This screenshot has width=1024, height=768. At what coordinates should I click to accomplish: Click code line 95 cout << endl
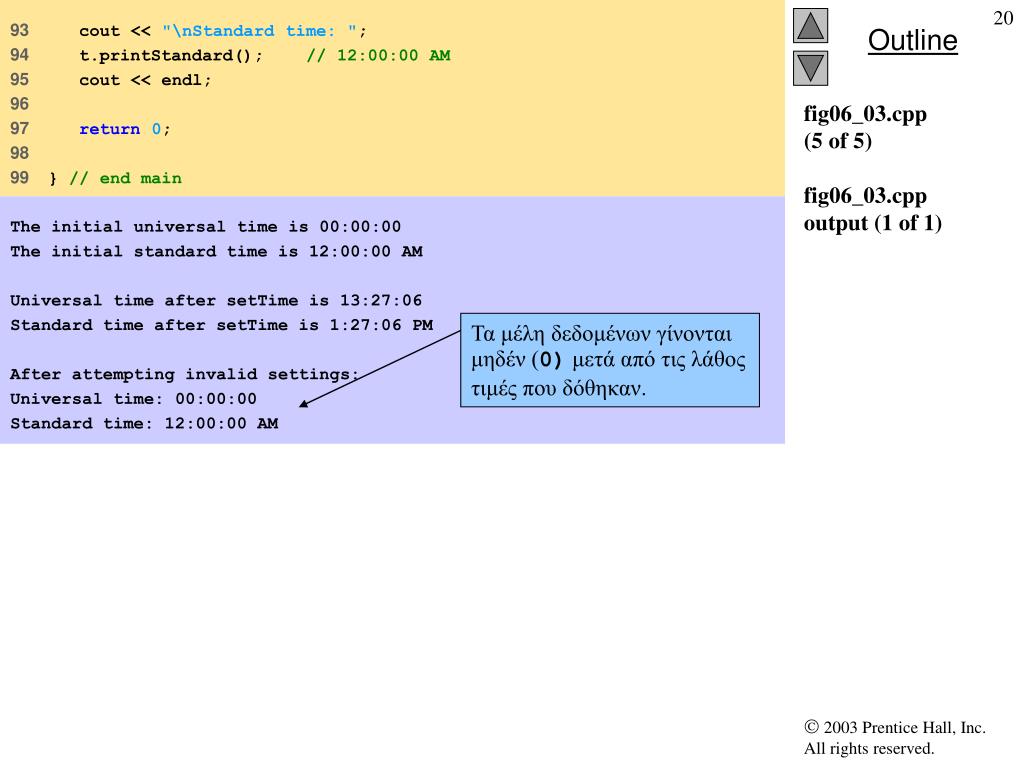(x=145, y=80)
